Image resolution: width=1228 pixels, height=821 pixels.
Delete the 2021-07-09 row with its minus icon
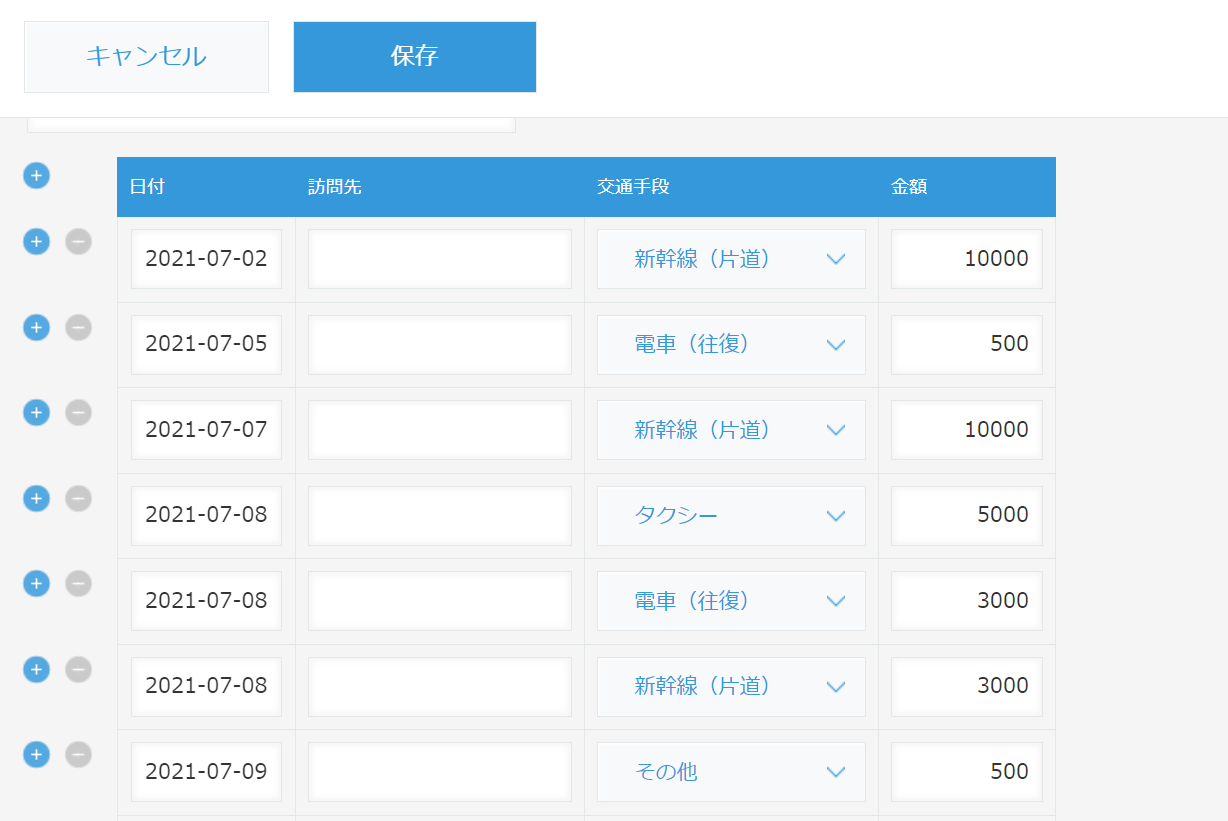tap(78, 754)
